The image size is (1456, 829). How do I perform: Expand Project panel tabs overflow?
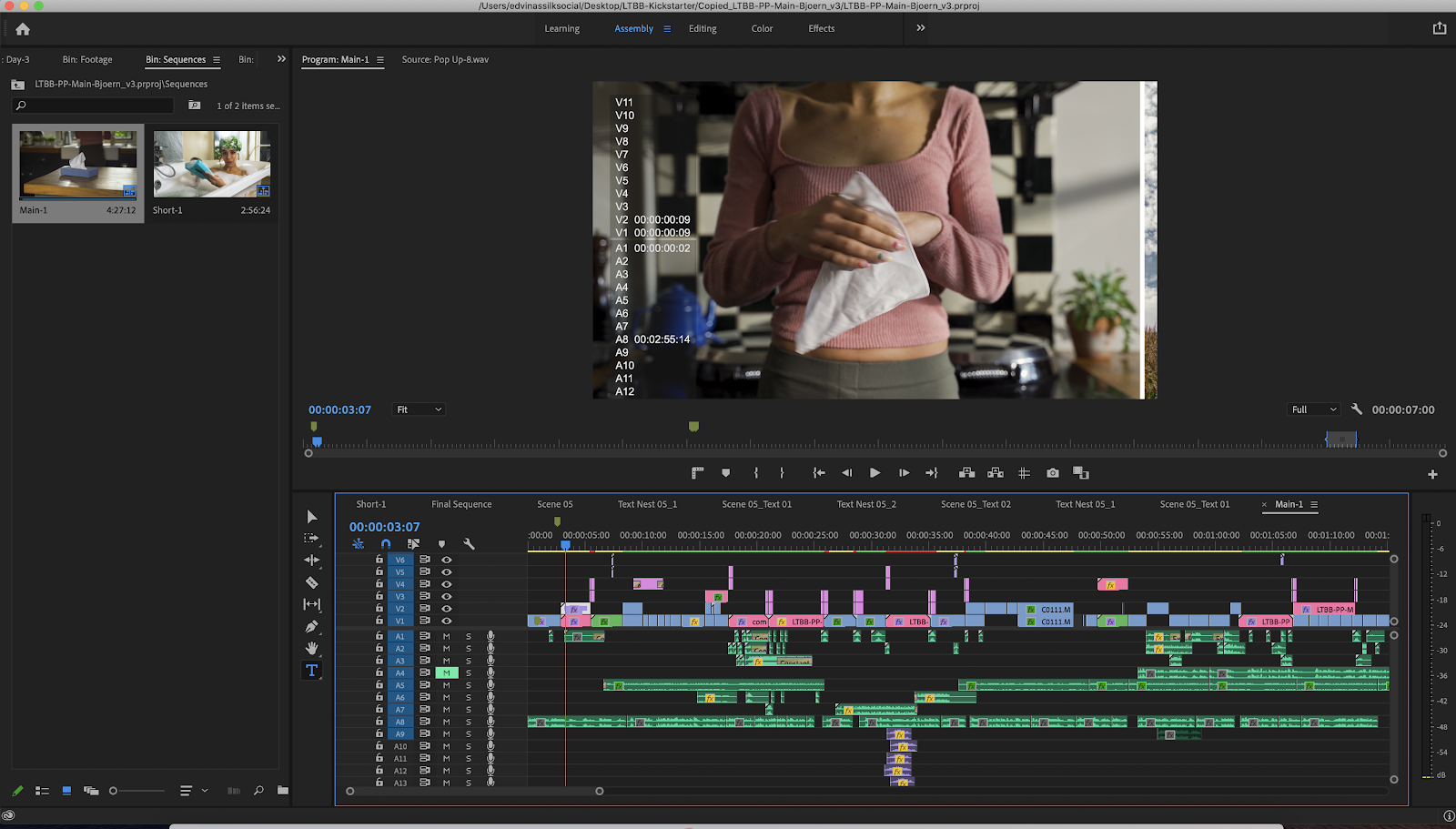281,59
